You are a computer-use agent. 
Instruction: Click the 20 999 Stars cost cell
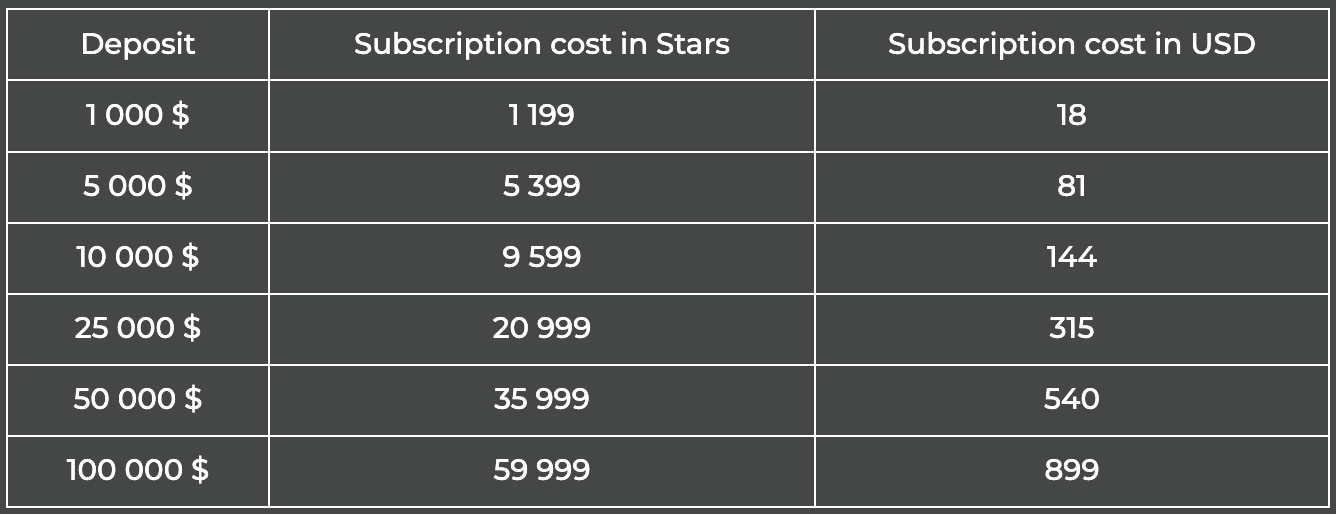click(542, 329)
